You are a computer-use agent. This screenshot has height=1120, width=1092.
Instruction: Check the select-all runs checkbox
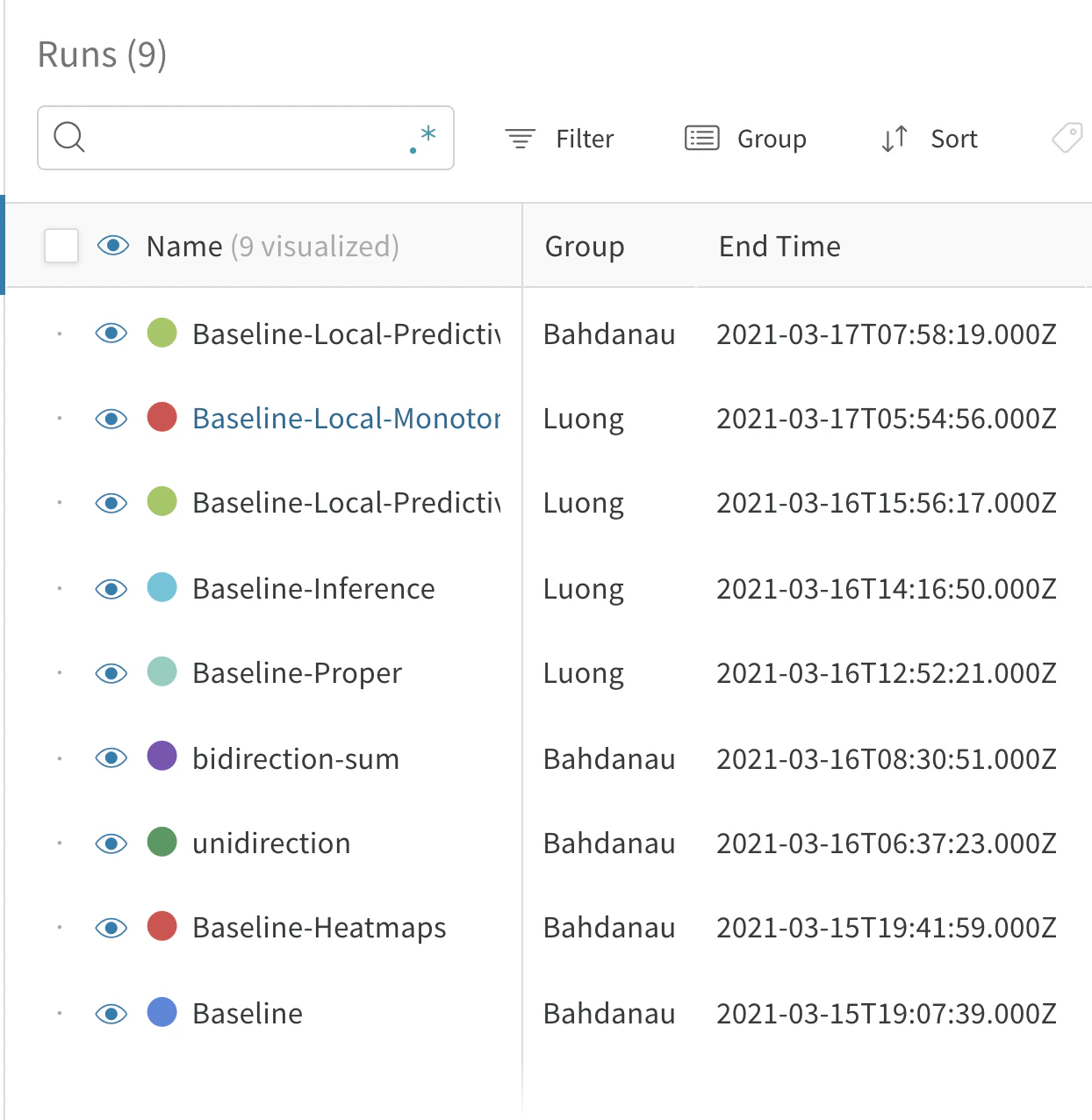[61, 246]
